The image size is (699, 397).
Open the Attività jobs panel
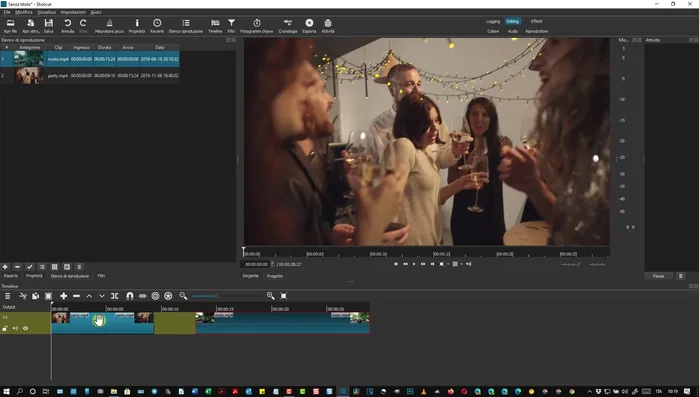328,26
